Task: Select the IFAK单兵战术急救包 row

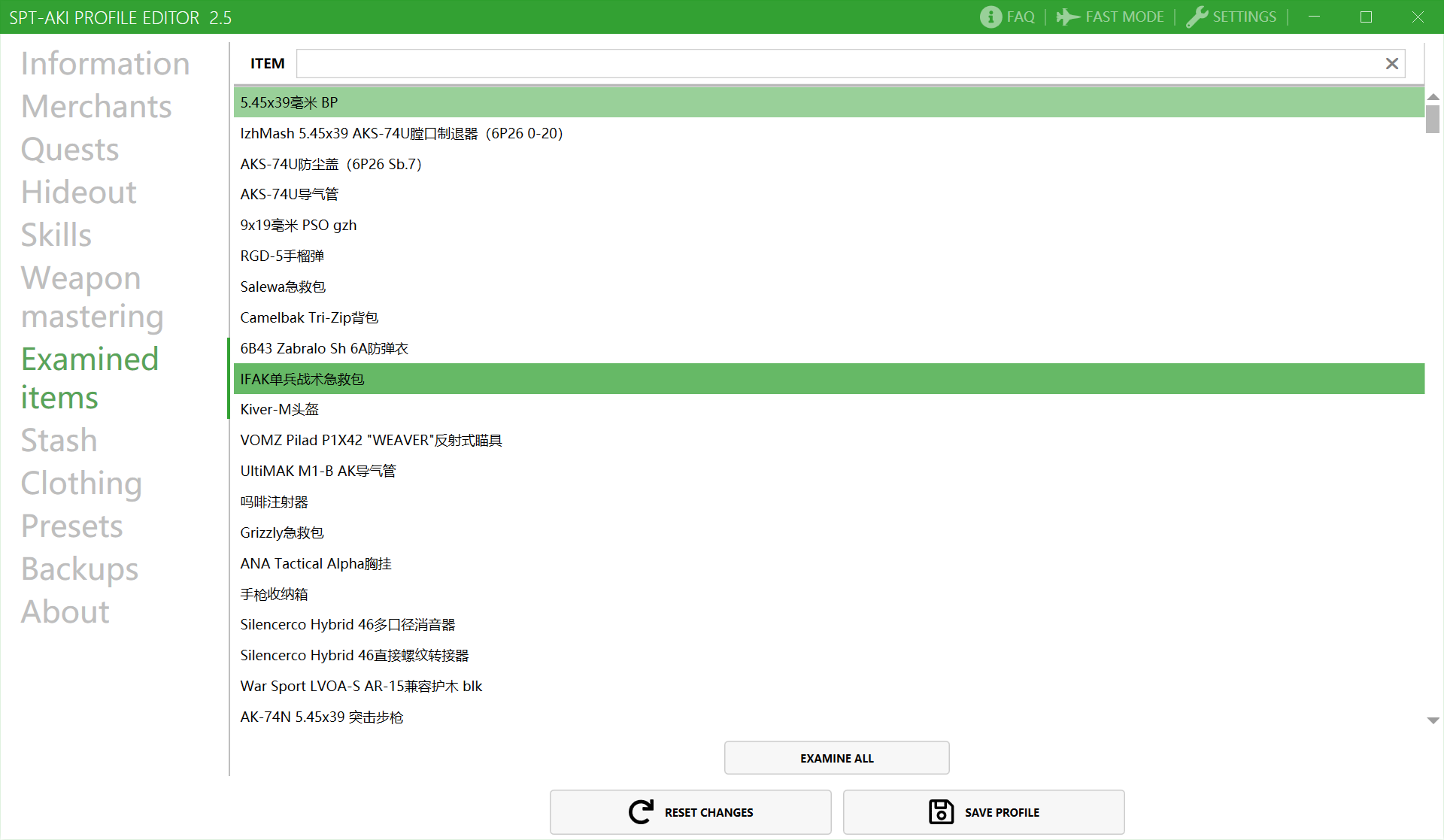Action: (x=829, y=379)
